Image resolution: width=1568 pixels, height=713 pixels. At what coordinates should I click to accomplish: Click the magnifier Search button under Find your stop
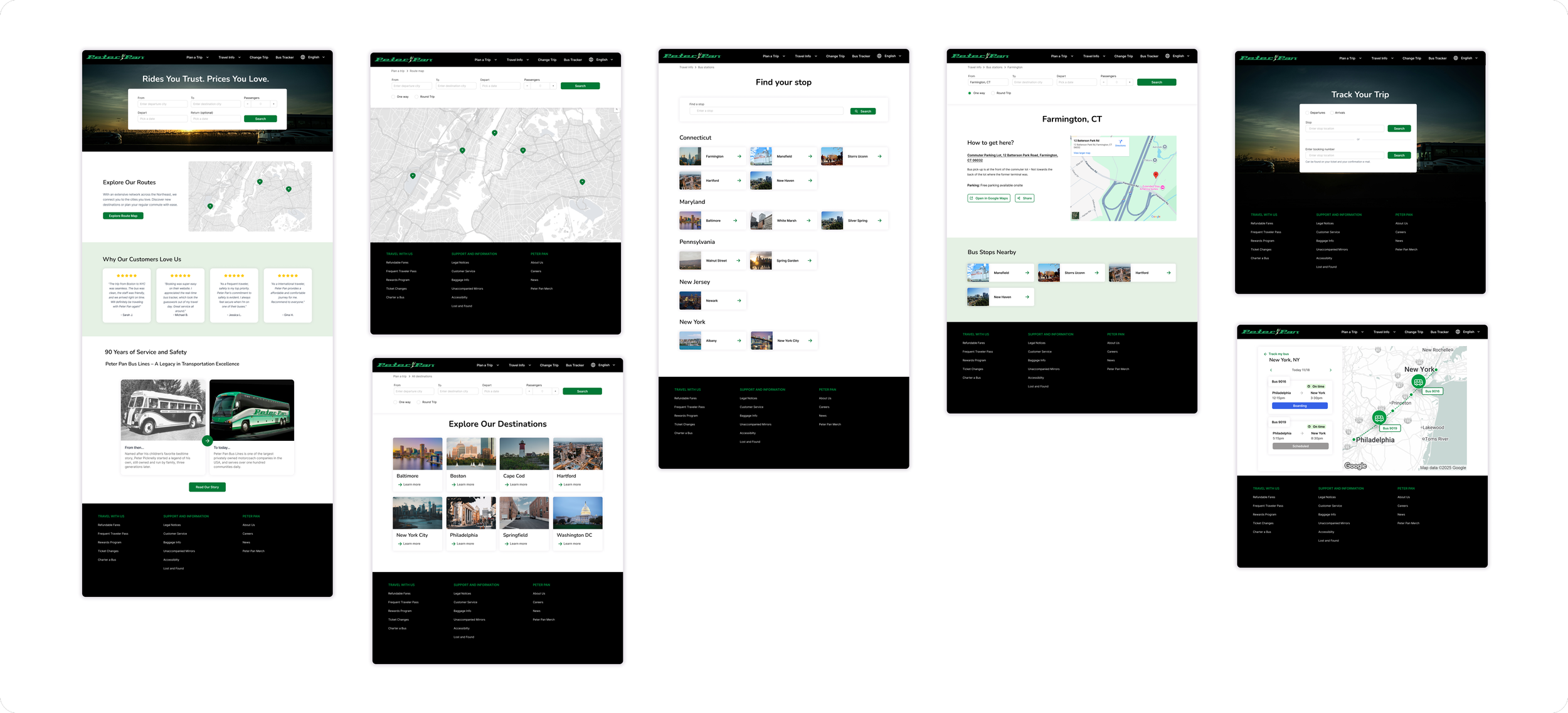coord(862,112)
